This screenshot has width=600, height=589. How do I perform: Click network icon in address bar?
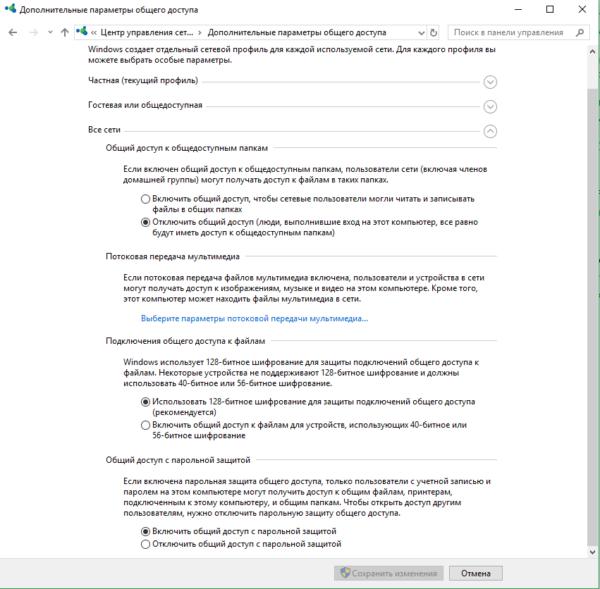pos(82,31)
